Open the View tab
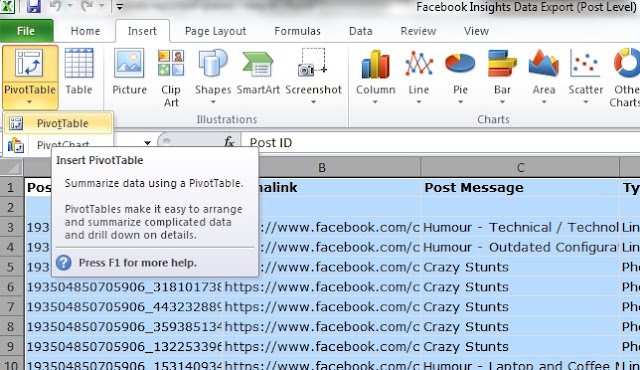The height and width of the screenshot is (370, 640). (x=476, y=31)
